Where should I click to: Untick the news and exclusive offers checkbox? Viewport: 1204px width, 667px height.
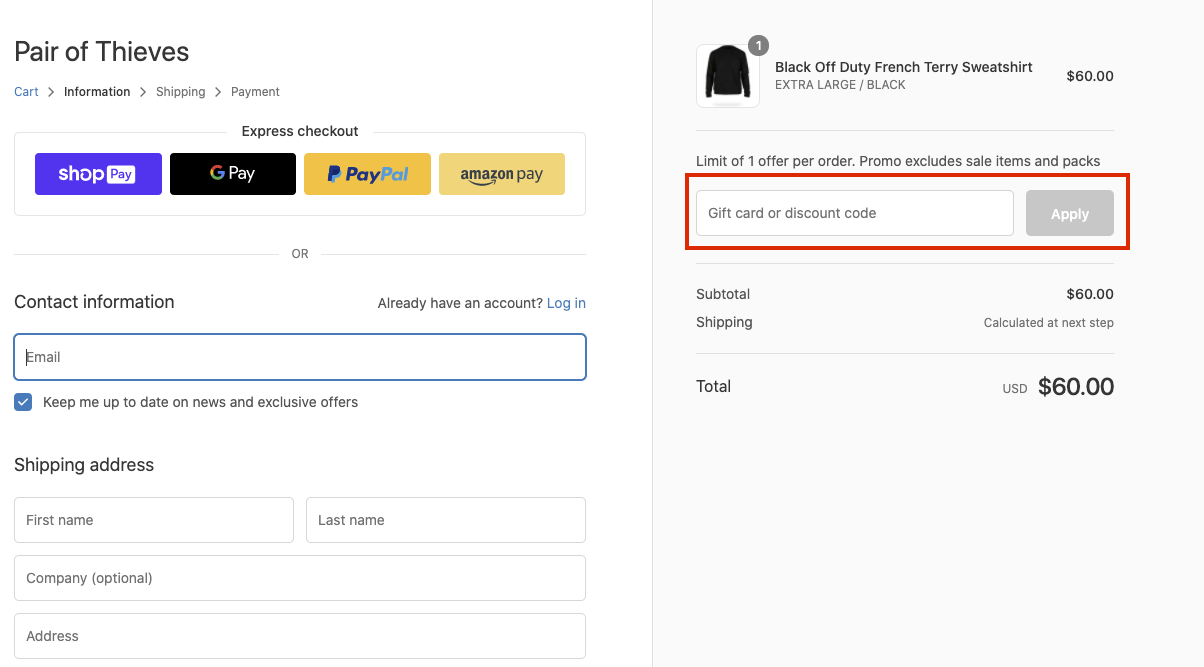(x=23, y=402)
